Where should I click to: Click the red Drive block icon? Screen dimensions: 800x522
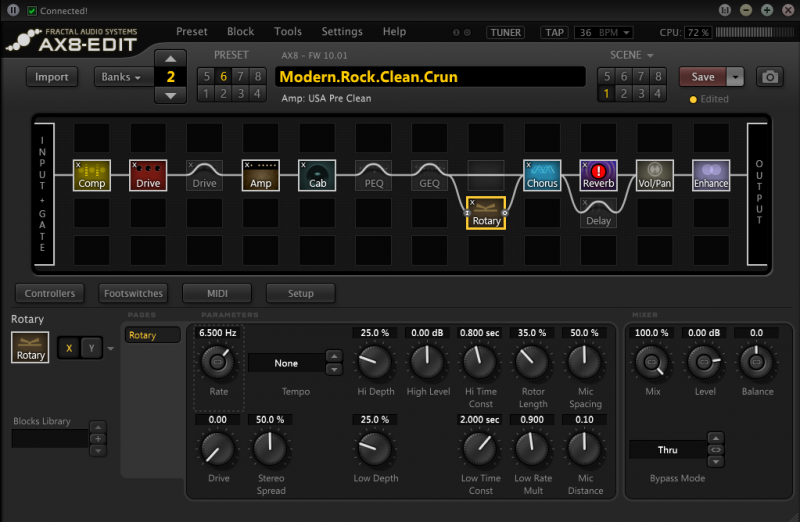tap(148, 174)
